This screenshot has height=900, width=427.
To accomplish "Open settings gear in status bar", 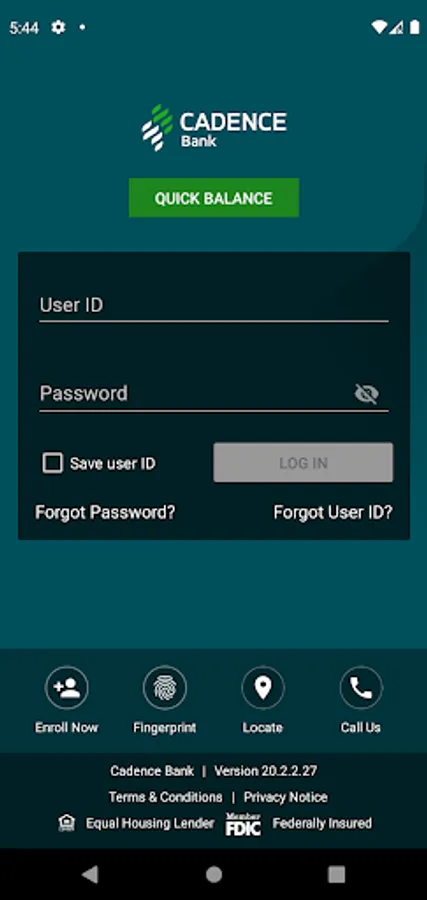I will [x=58, y=27].
